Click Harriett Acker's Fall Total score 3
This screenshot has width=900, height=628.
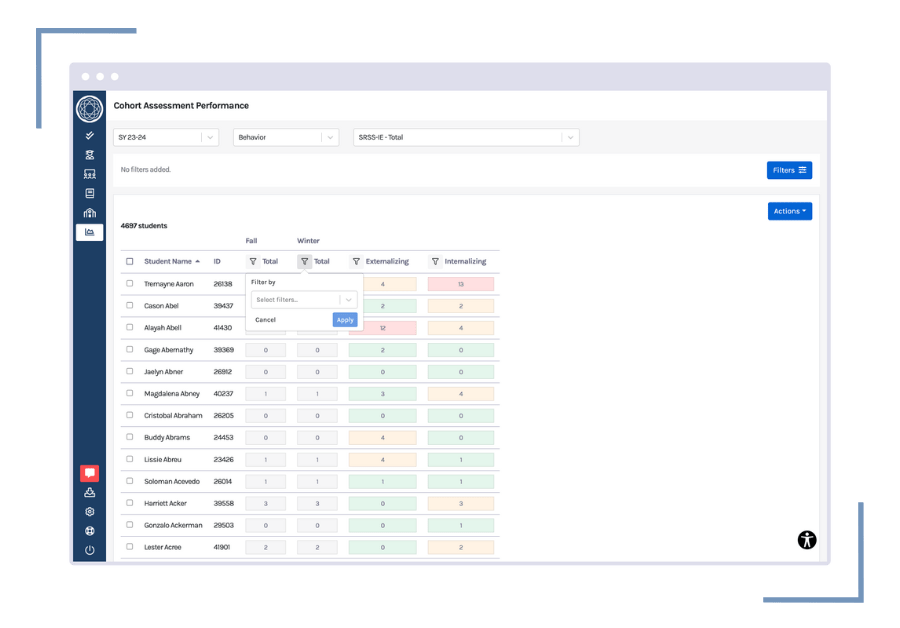(x=266, y=503)
